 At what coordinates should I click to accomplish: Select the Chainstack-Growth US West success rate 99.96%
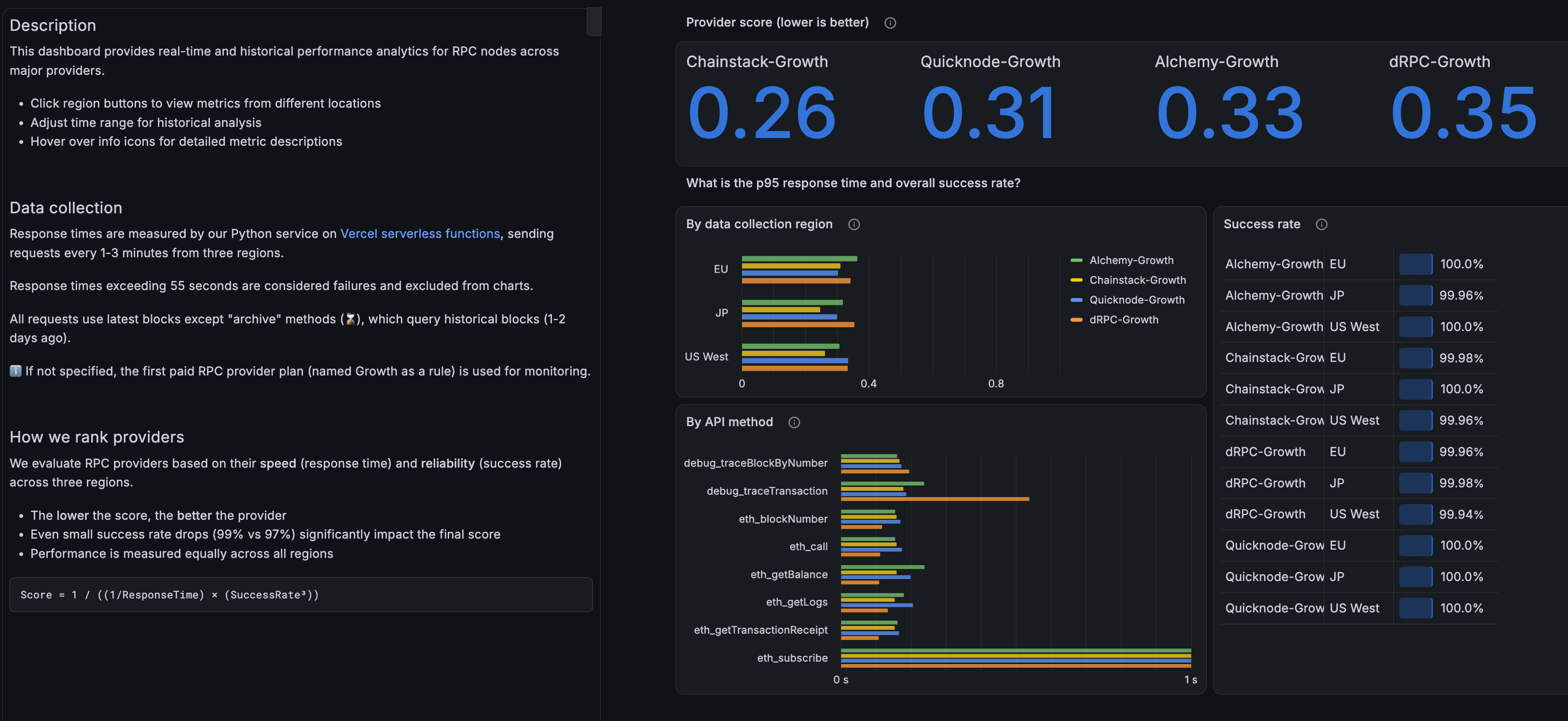1461,421
